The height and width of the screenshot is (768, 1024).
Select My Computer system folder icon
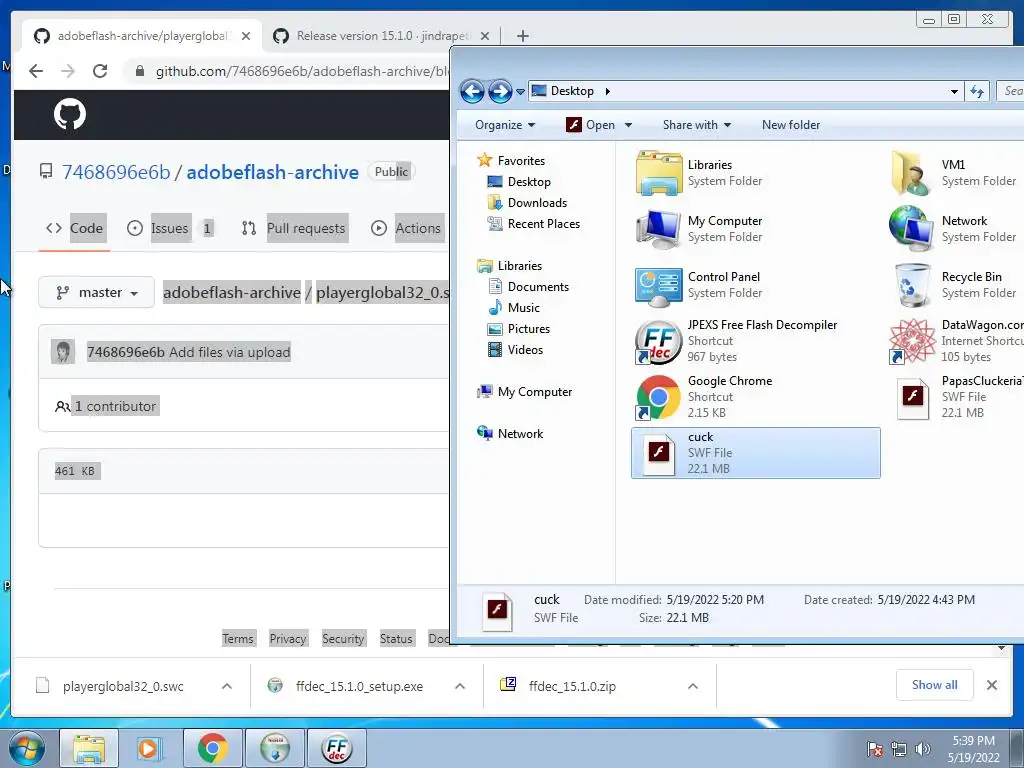tap(659, 229)
